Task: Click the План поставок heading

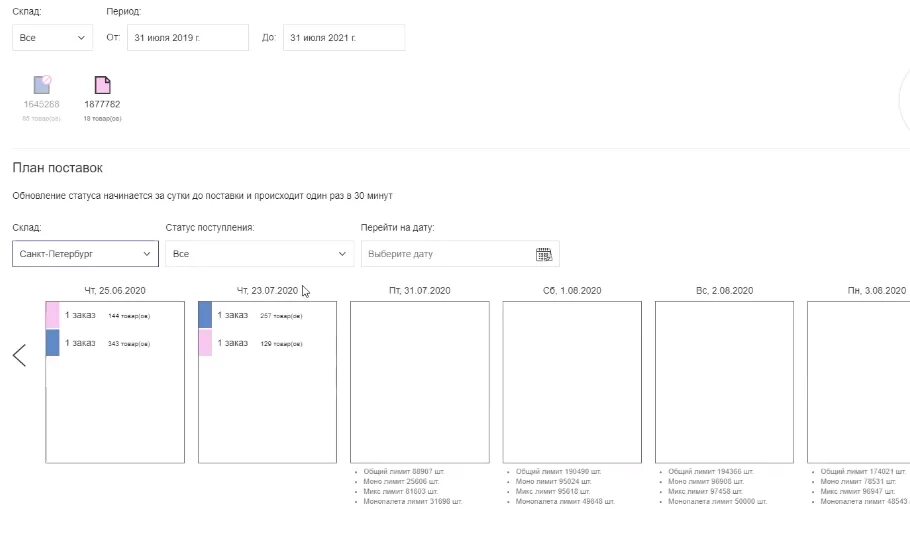Action: (57, 168)
